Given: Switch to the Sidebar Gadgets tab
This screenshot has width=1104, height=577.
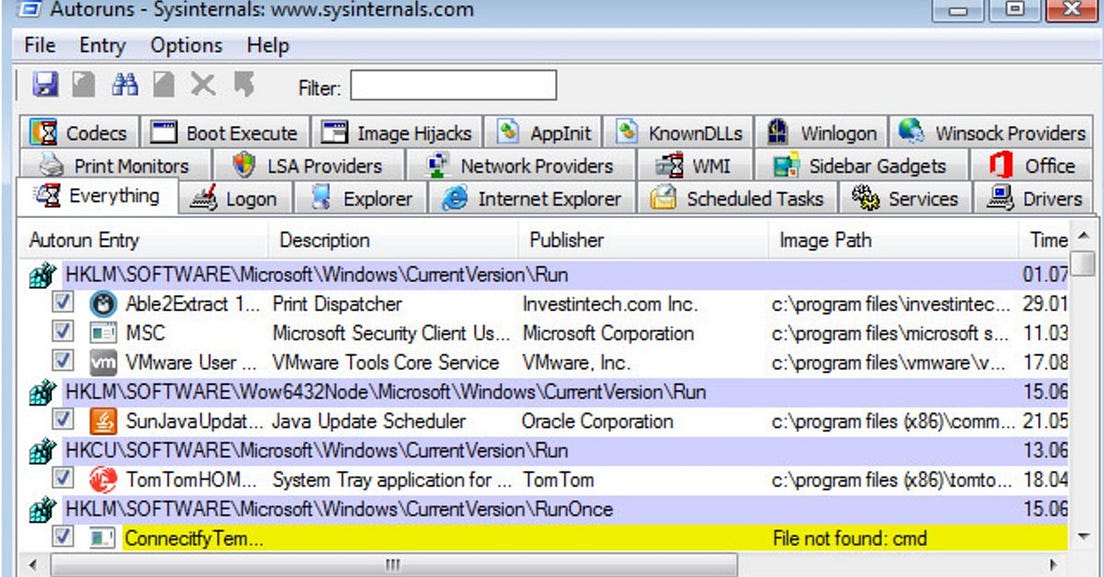Looking at the screenshot, I should (860, 165).
